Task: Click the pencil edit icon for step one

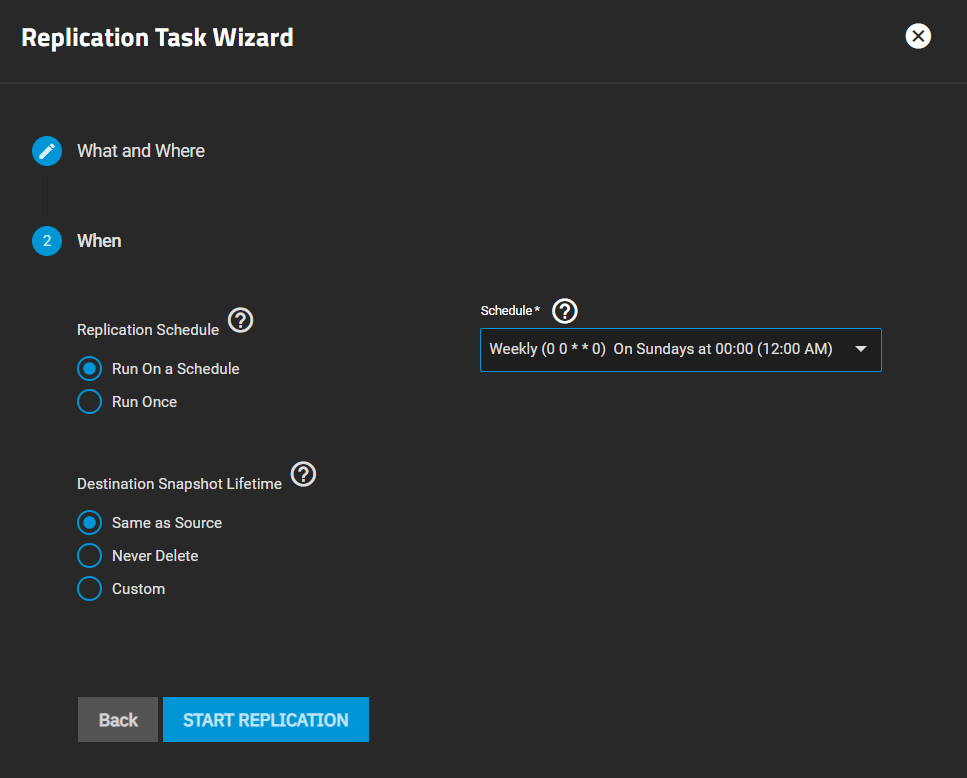Action: coord(47,151)
